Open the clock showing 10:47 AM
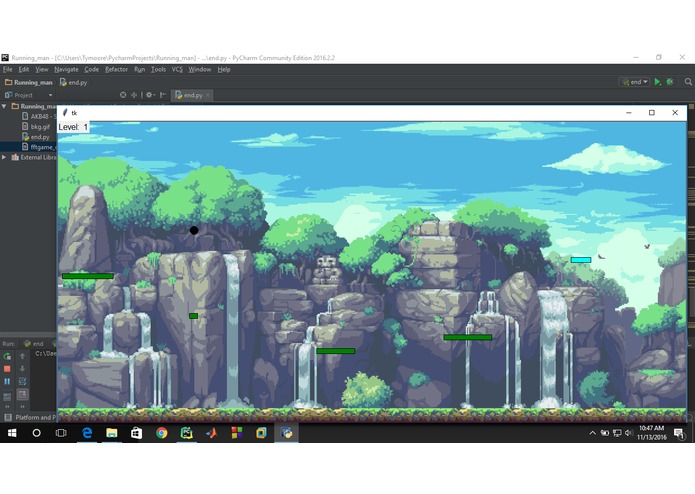 (x=652, y=432)
